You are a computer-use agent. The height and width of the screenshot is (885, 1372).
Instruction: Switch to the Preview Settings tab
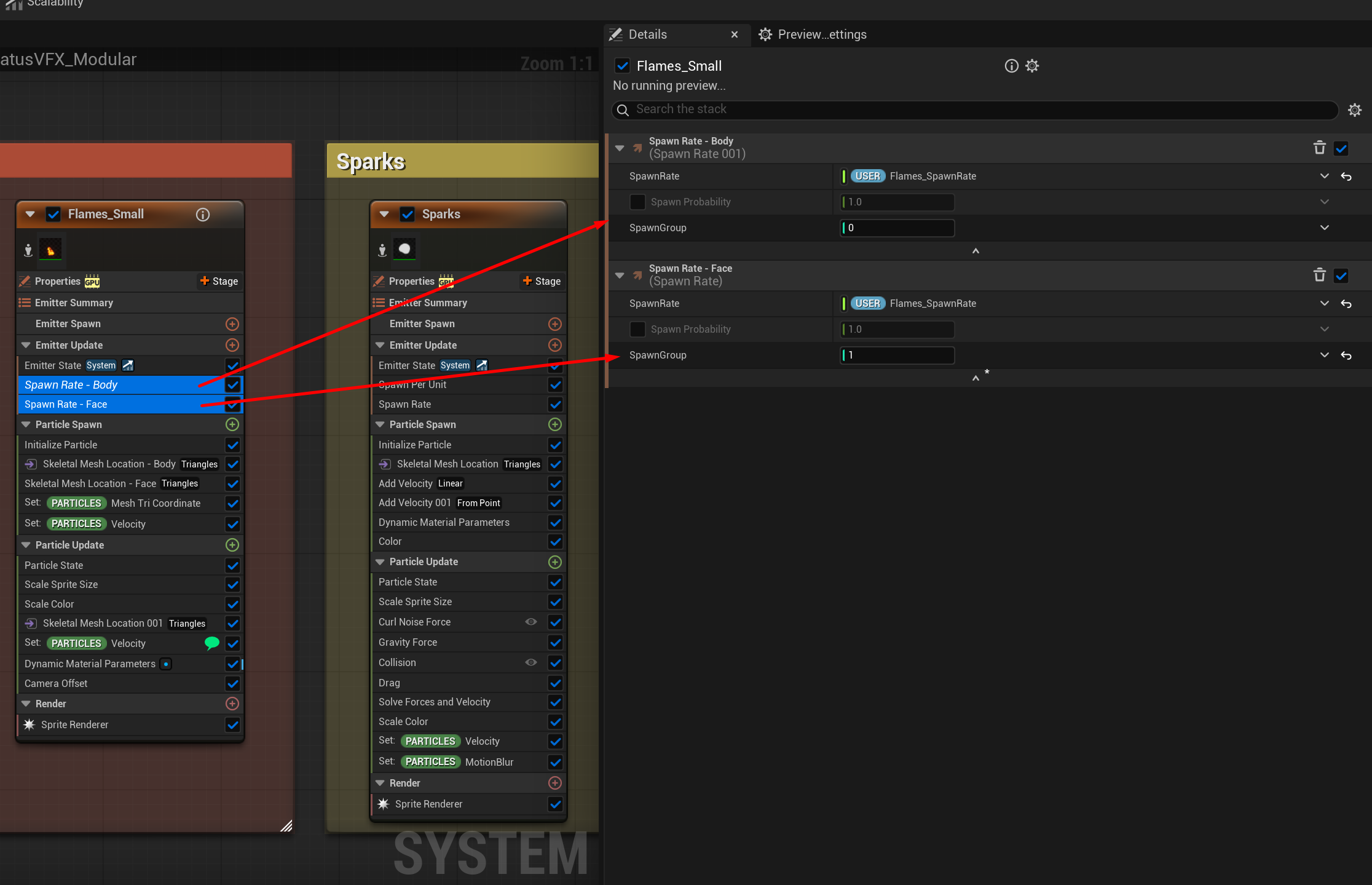pos(813,34)
